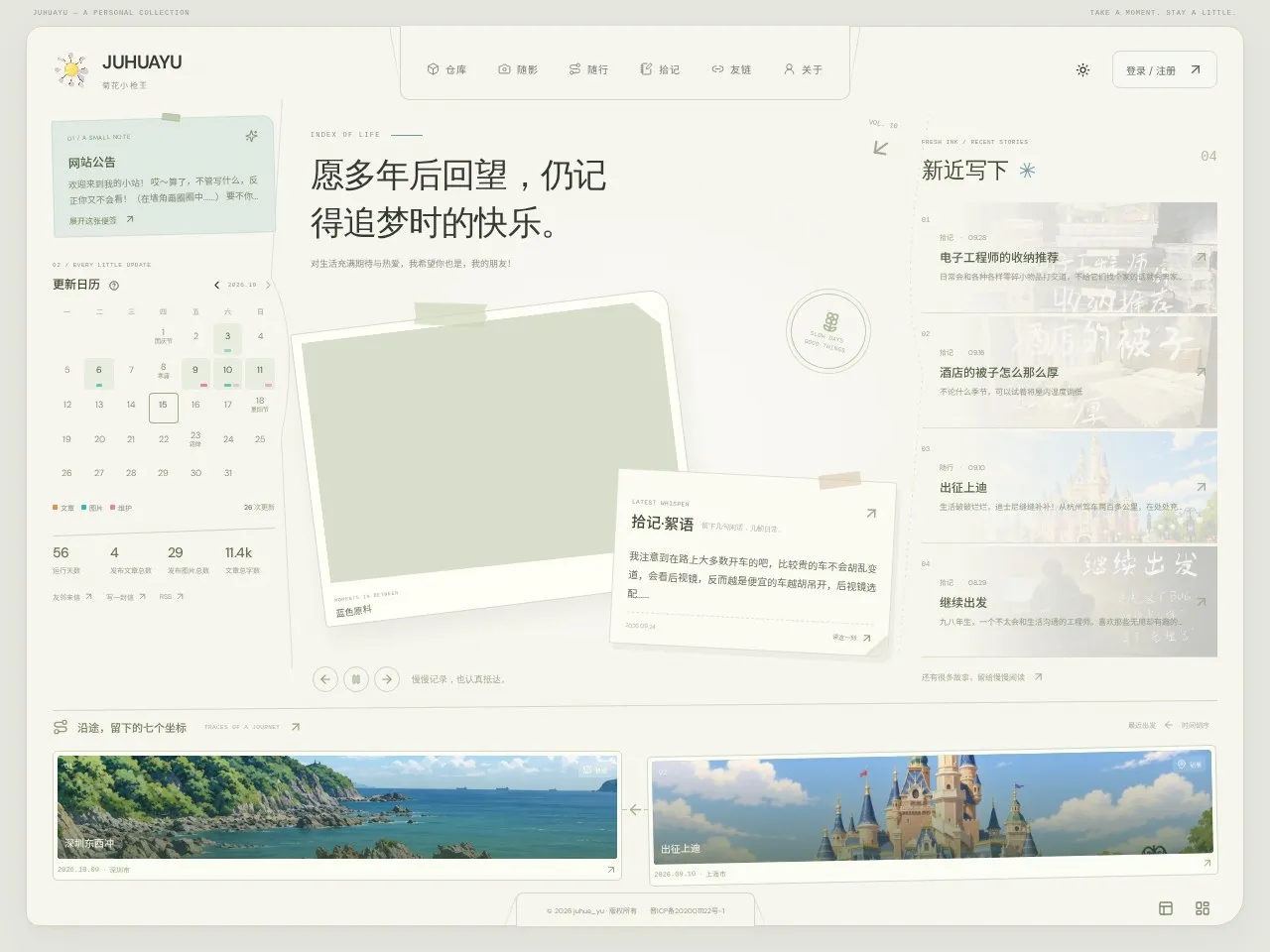Go to the 随行 navigation menu item

tap(588, 69)
